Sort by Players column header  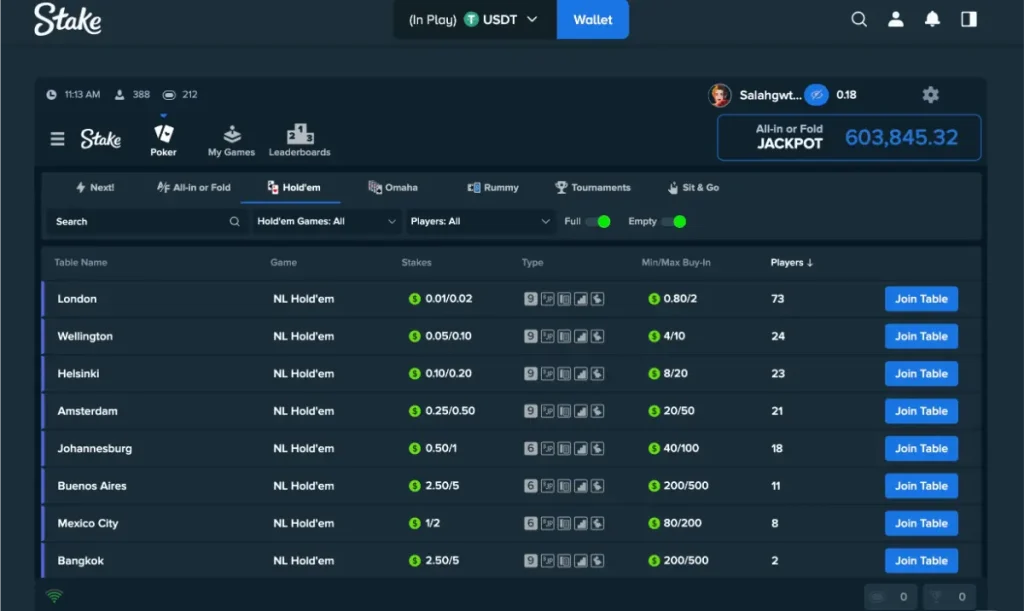click(792, 262)
